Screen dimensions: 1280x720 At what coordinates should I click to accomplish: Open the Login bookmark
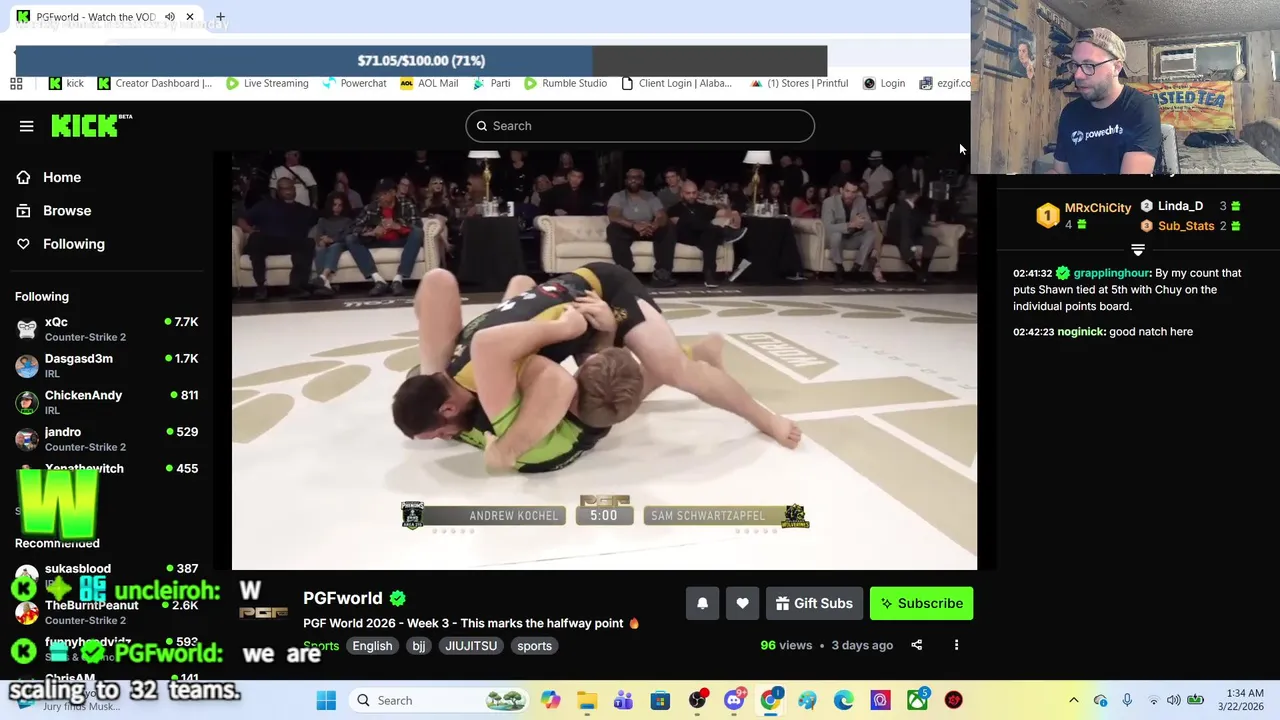click(884, 83)
